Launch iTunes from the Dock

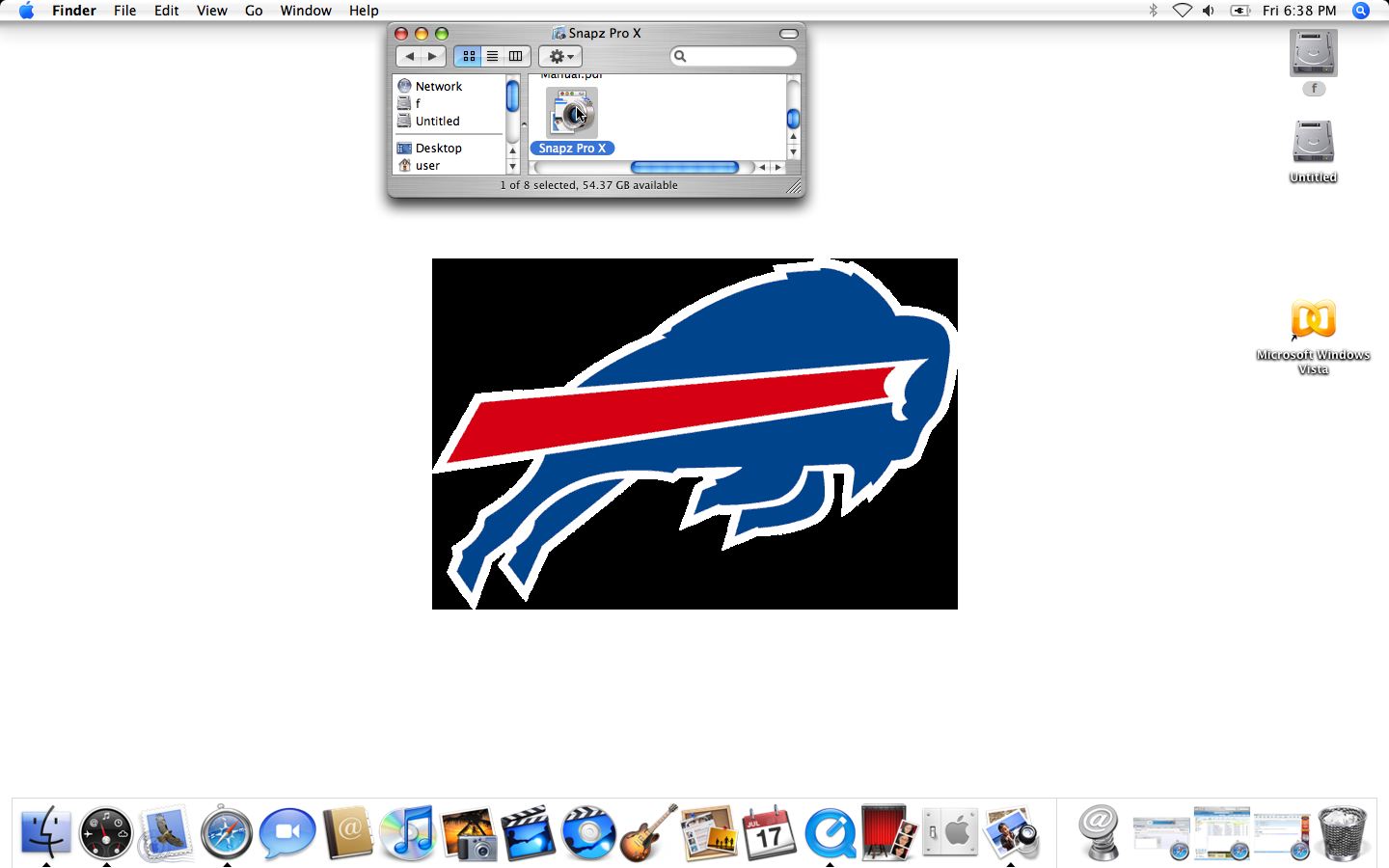[x=407, y=832]
